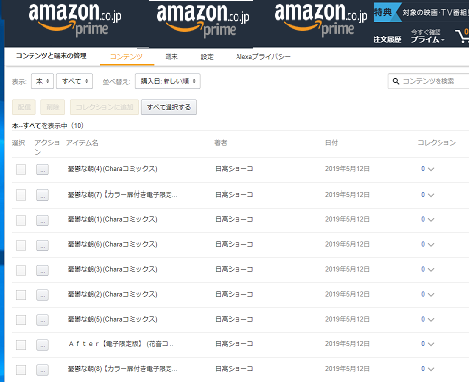Click the すべて選択する button
This screenshot has width=469, height=382.
point(169,107)
